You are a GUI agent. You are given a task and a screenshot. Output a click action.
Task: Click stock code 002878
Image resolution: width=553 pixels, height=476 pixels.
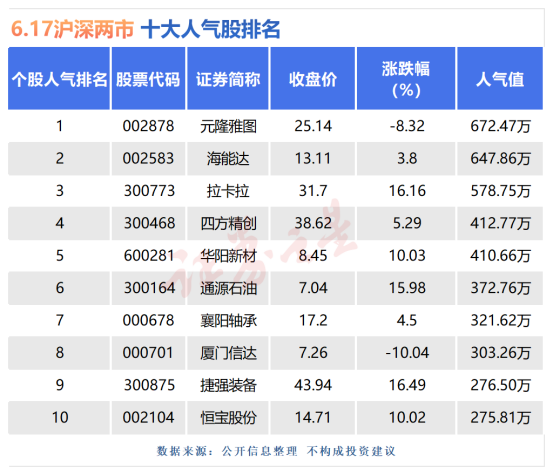(148, 126)
